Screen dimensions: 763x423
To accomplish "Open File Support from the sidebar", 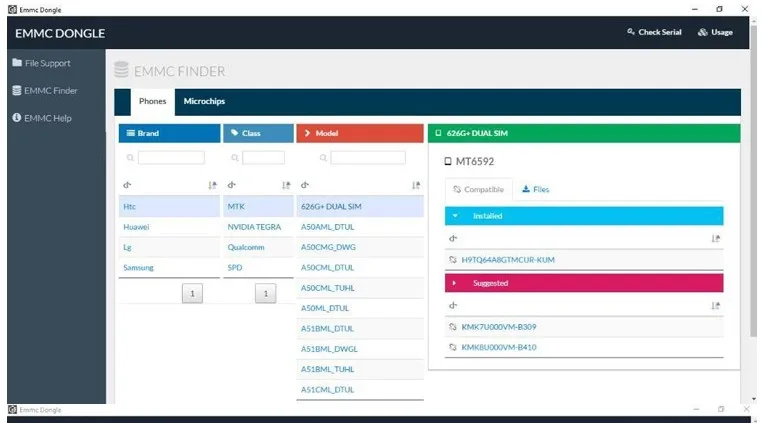I will coord(41,63).
